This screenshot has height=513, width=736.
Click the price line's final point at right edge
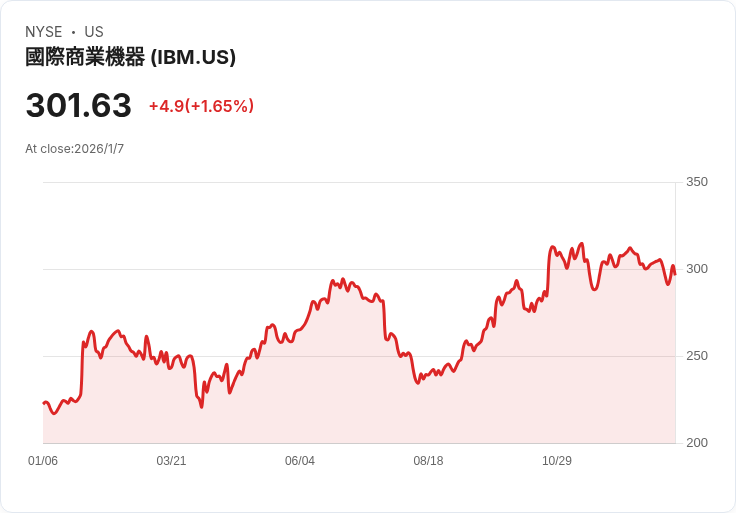pos(675,273)
